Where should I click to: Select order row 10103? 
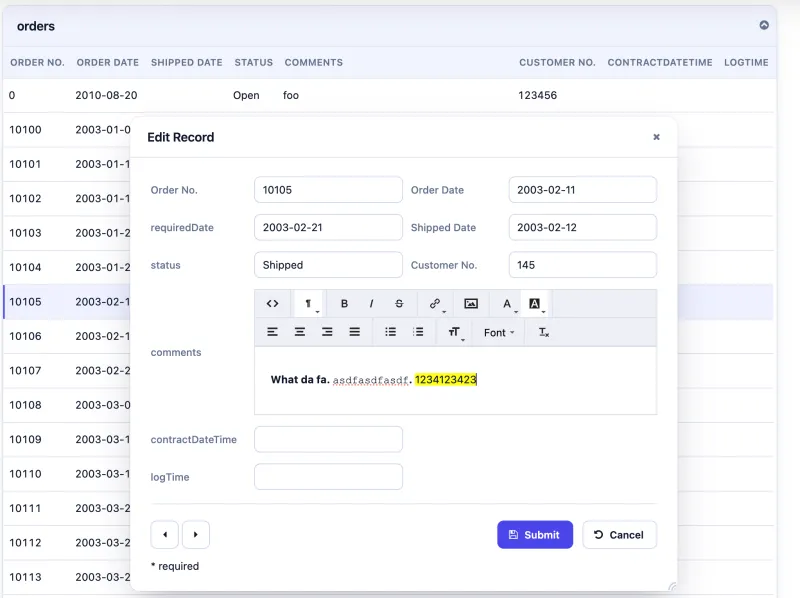[67, 233]
